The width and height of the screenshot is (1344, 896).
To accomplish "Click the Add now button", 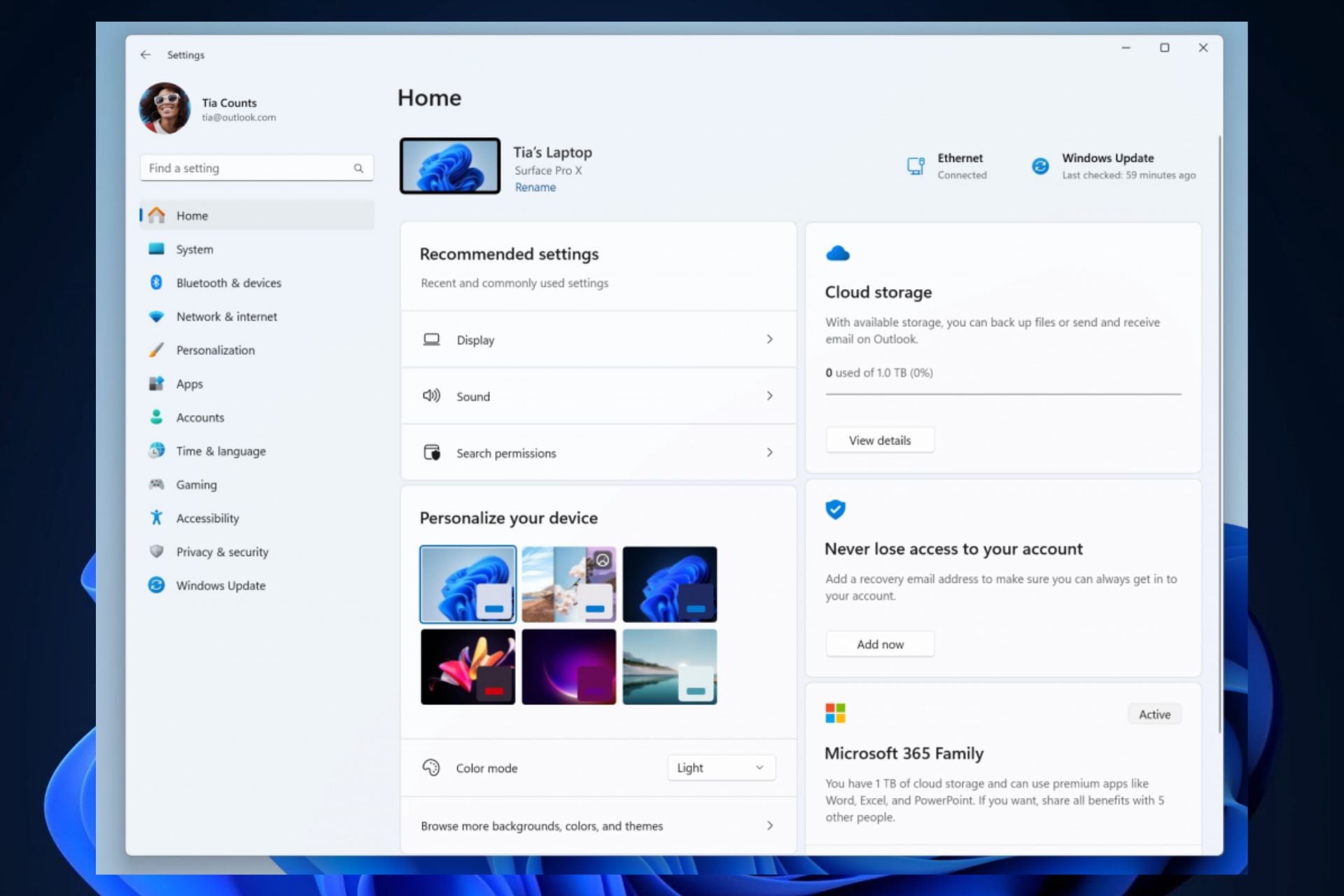I will tap(879, 644).
